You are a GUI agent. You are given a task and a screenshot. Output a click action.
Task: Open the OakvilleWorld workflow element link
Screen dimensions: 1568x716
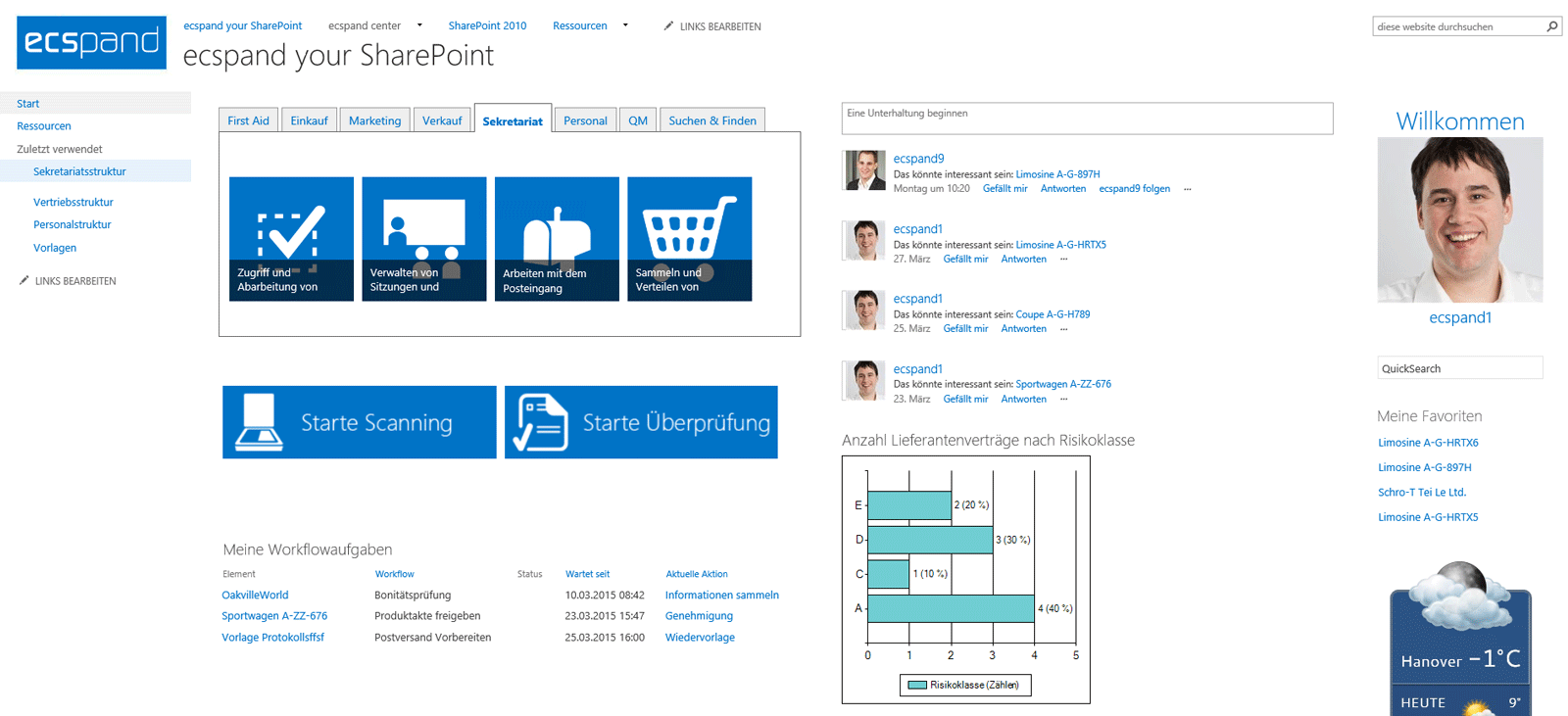click(255, 595)
